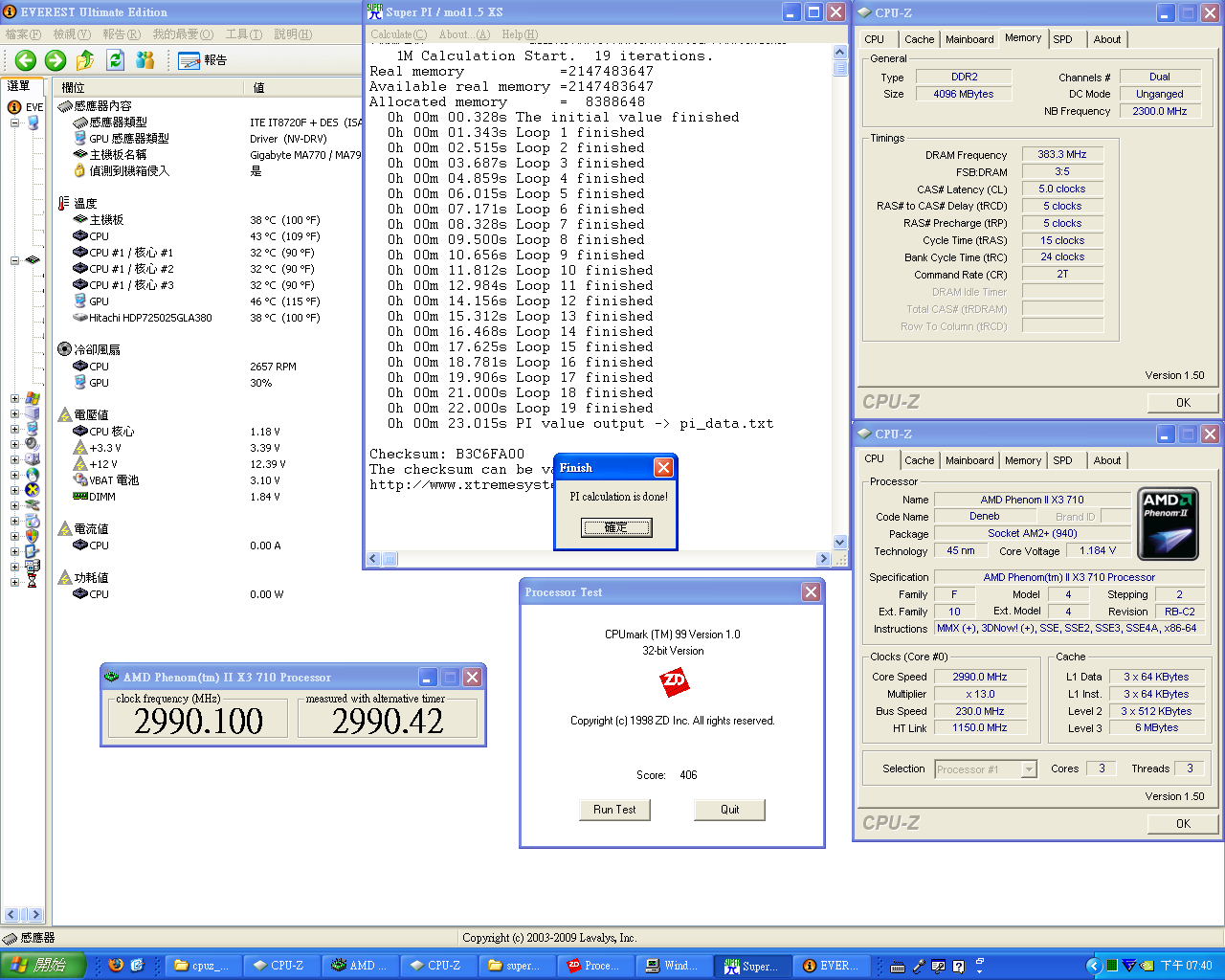
Task: Open Cache tab in lower CPU-Z window
Action: tap(919, 460)
